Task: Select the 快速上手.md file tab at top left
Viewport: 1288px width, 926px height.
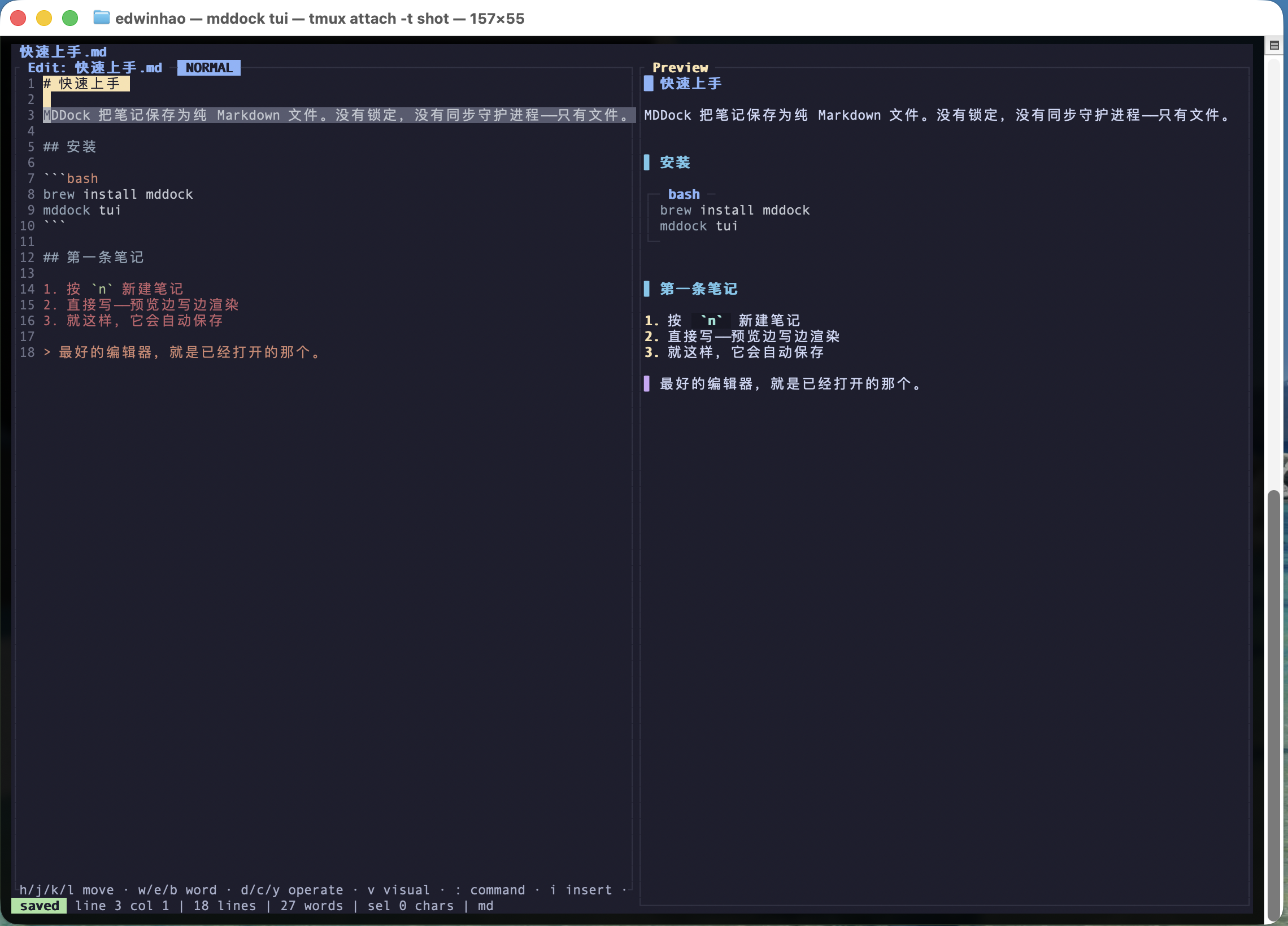Action: [63, 52]
